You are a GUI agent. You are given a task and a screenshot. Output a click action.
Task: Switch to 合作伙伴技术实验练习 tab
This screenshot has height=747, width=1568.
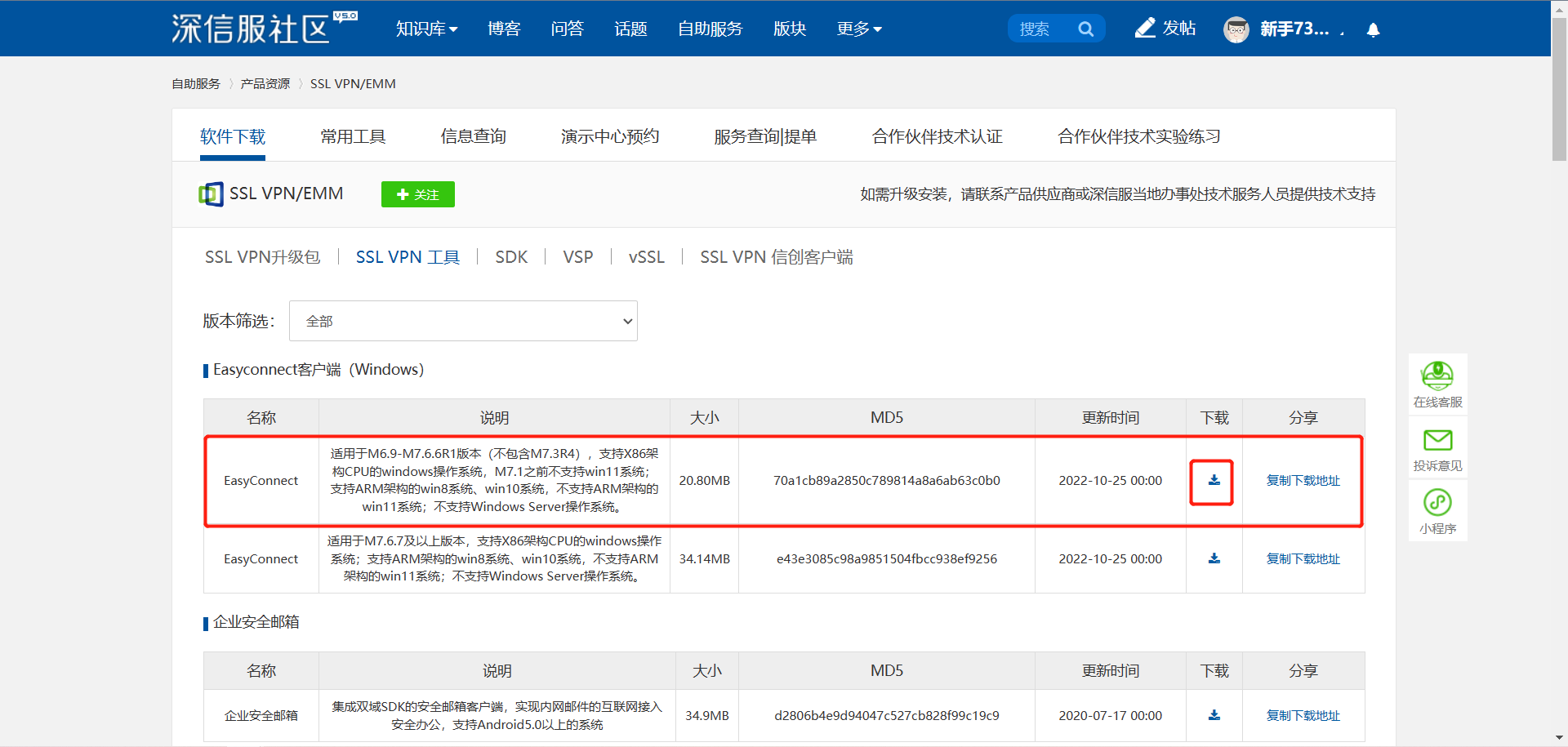point(1139,136)
